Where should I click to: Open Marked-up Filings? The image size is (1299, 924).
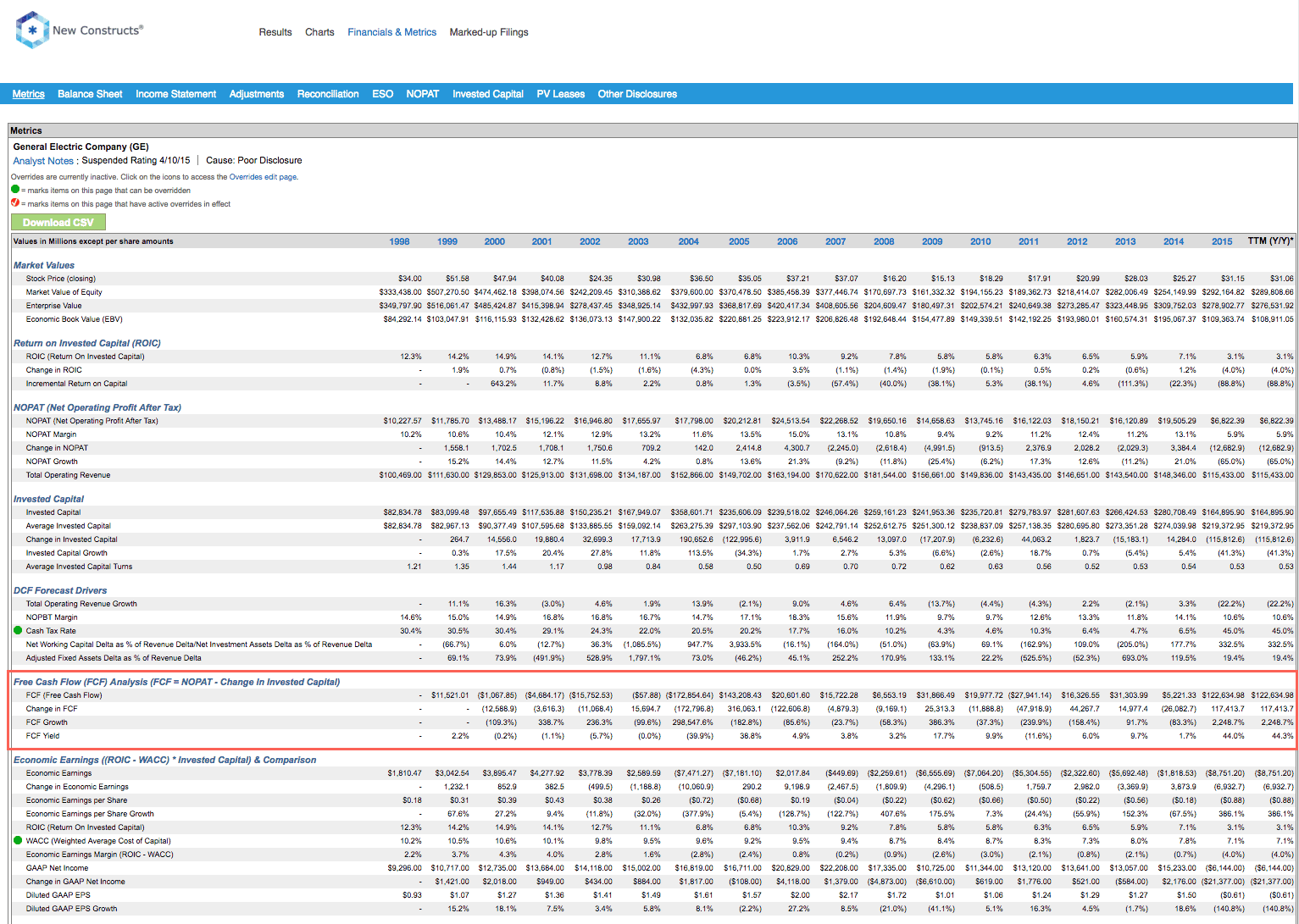pos(489,32)
